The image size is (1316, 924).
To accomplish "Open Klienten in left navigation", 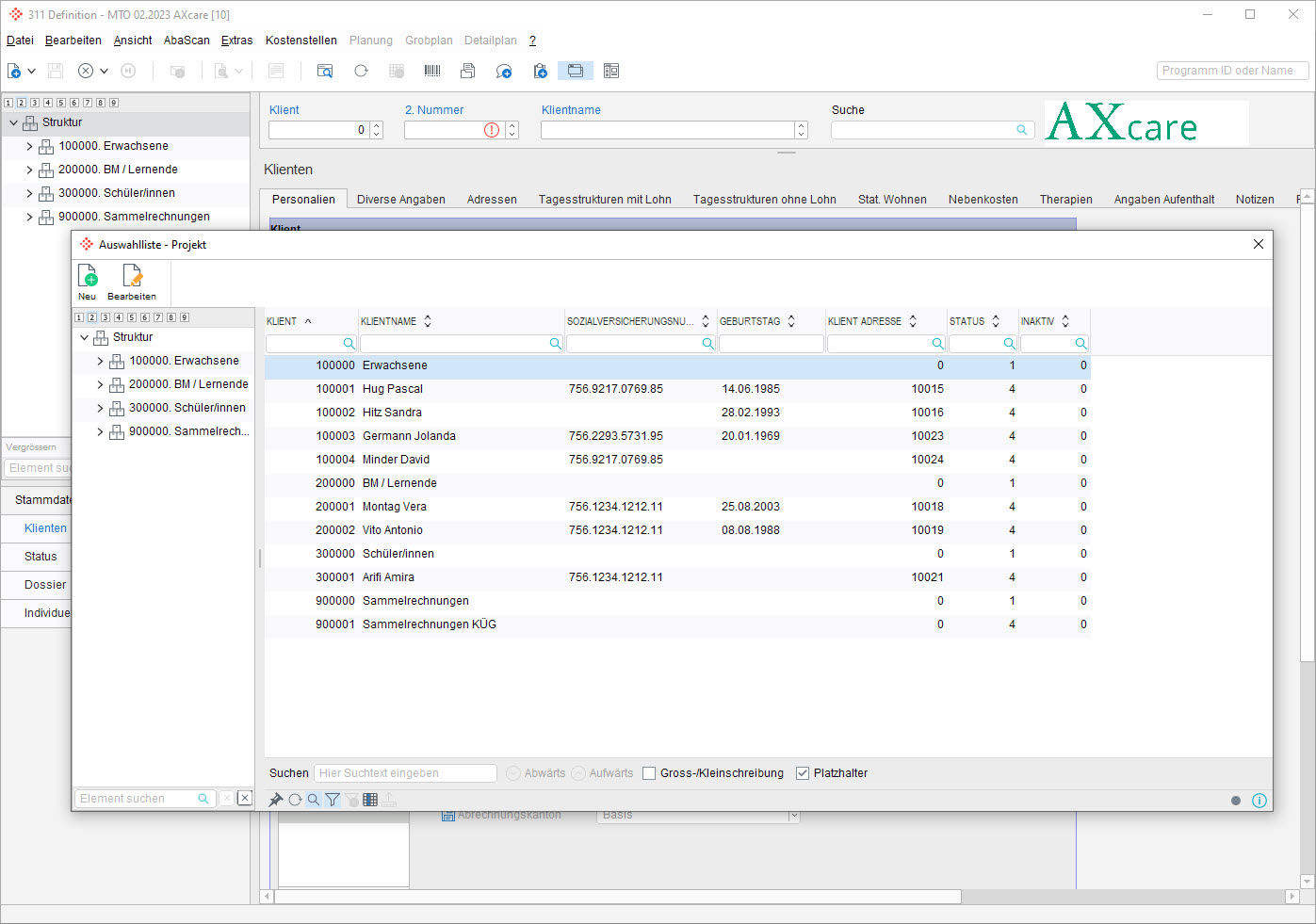I will pos(45,528).
